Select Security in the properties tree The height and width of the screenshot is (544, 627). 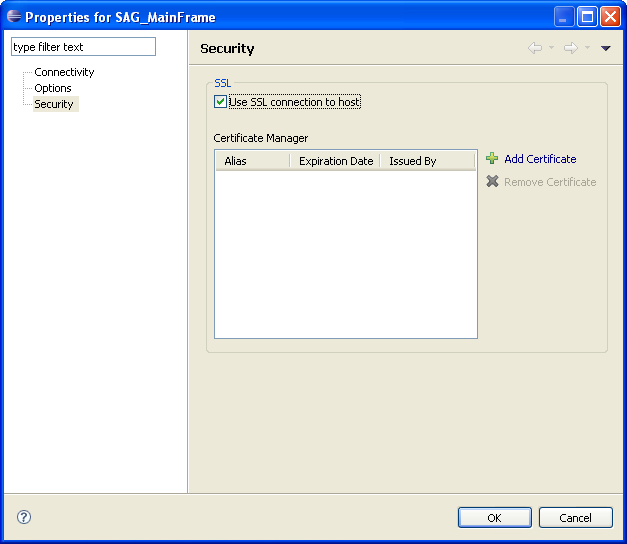pos(54,104)
